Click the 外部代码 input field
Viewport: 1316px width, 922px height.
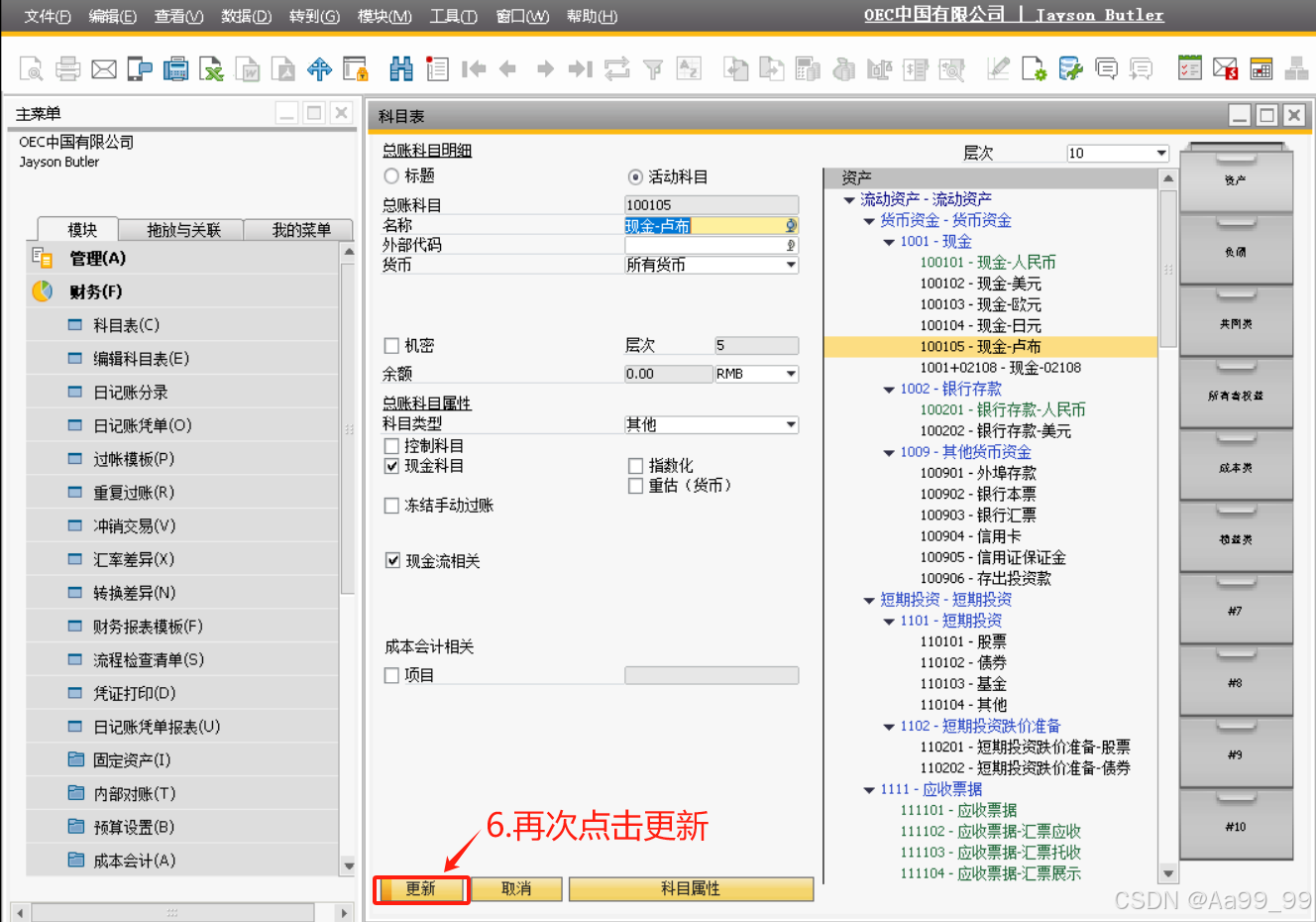(x=712, y=245)
